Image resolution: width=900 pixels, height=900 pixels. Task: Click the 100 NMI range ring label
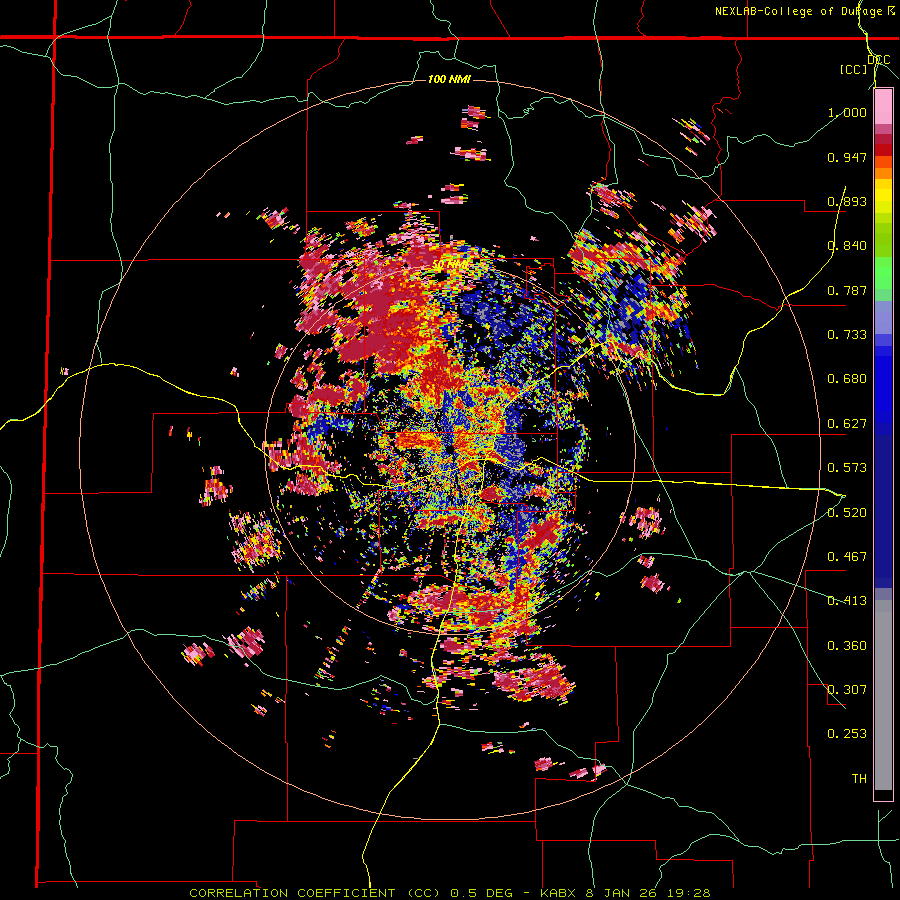pyautogui.click(x=449, y=79)
